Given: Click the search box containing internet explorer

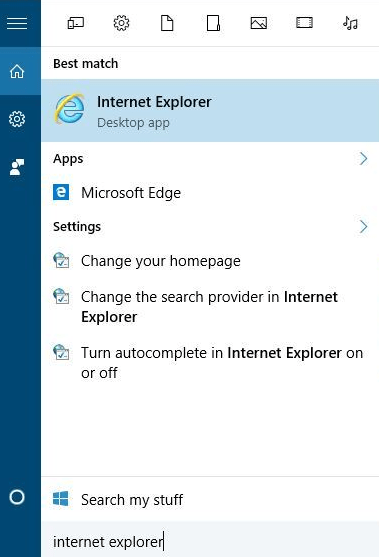Looking at the screenshot, I should 210,541.
